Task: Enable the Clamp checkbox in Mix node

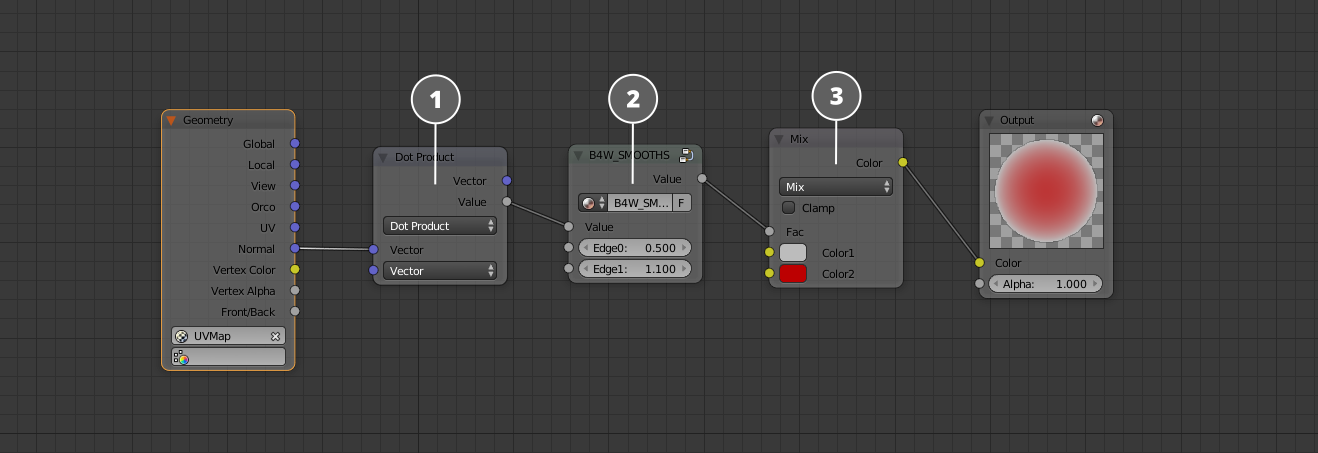Action: tap(789, 208)
